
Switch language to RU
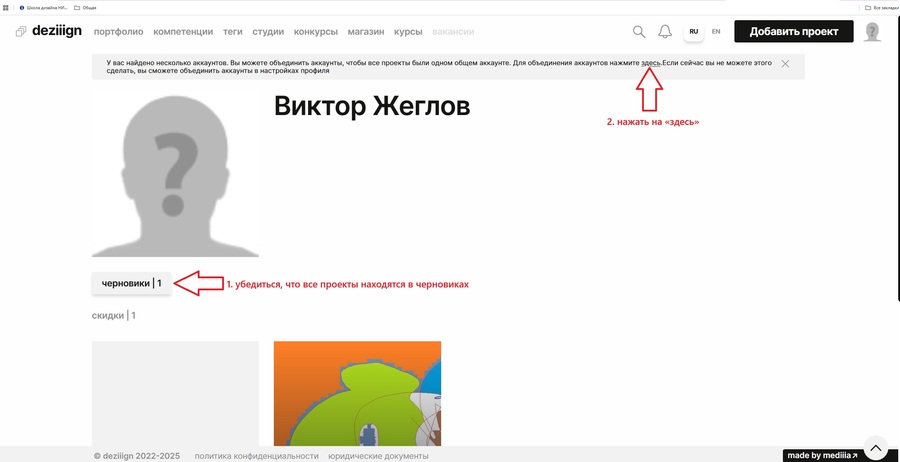[x=693, y=32]
